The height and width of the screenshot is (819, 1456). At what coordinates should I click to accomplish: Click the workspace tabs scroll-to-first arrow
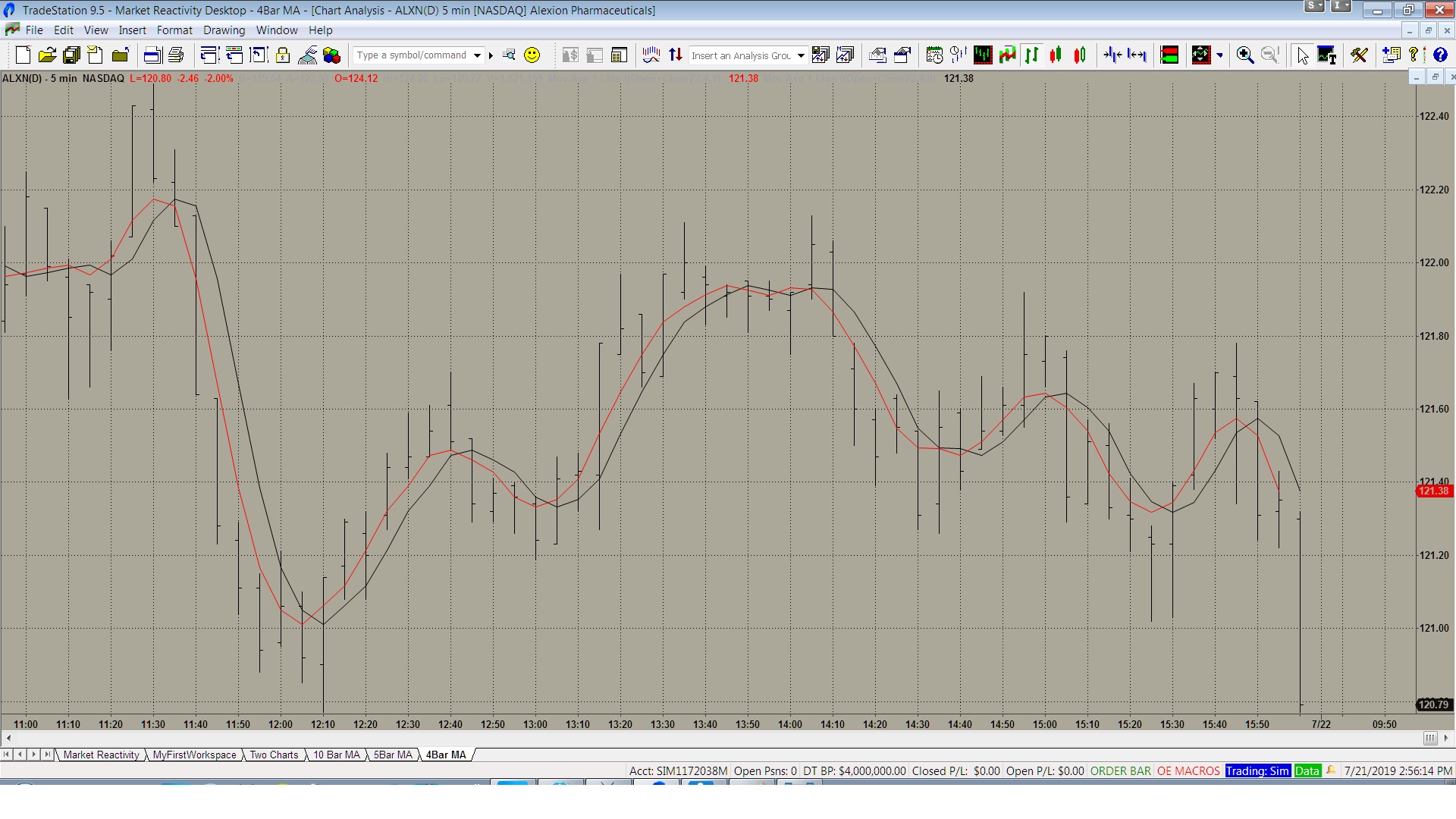(7, 755)
